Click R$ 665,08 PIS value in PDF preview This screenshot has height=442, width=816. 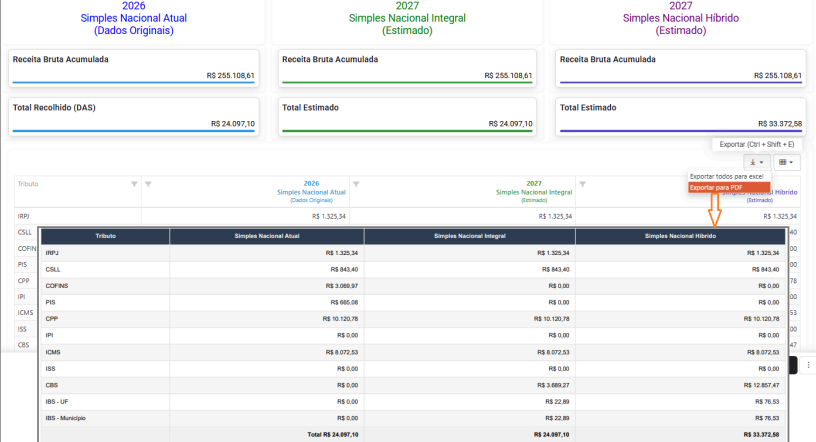tap(344, 302)
